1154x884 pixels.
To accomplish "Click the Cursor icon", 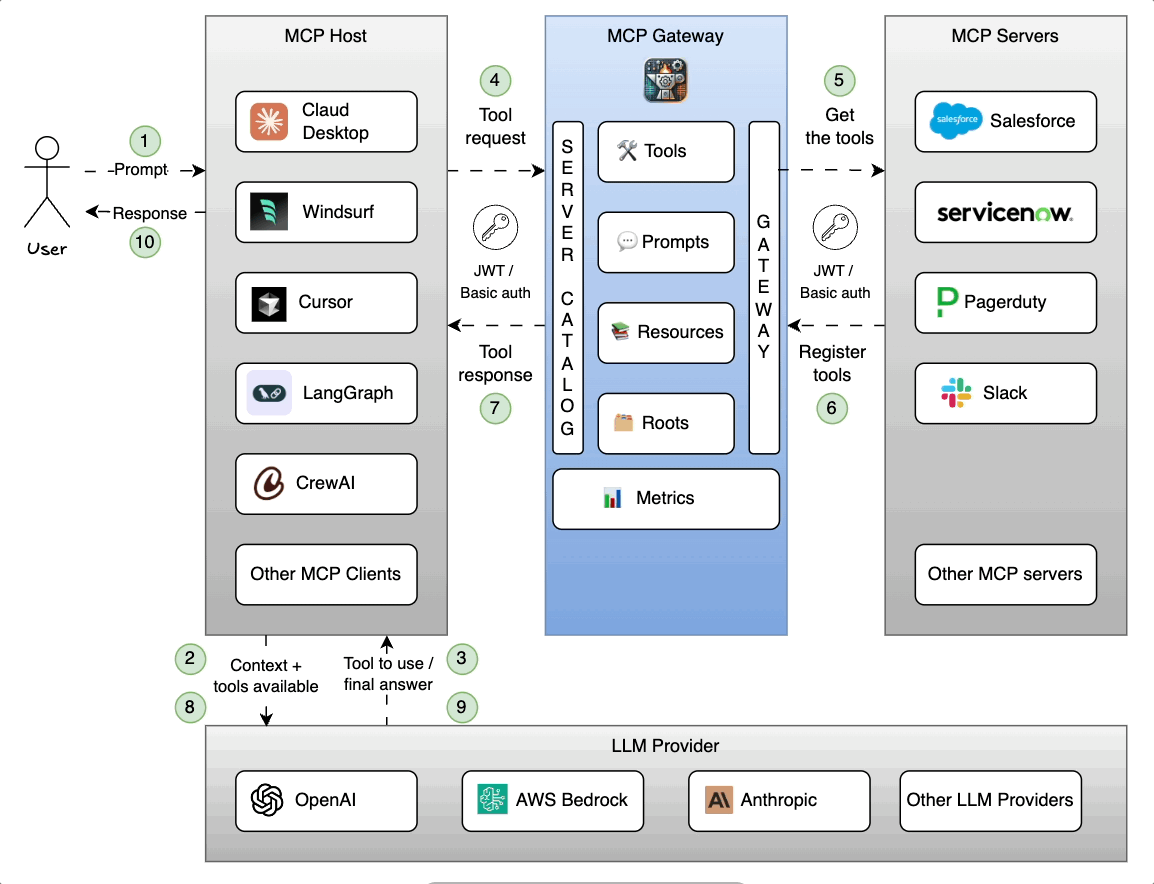I will (x=268, y=302).
